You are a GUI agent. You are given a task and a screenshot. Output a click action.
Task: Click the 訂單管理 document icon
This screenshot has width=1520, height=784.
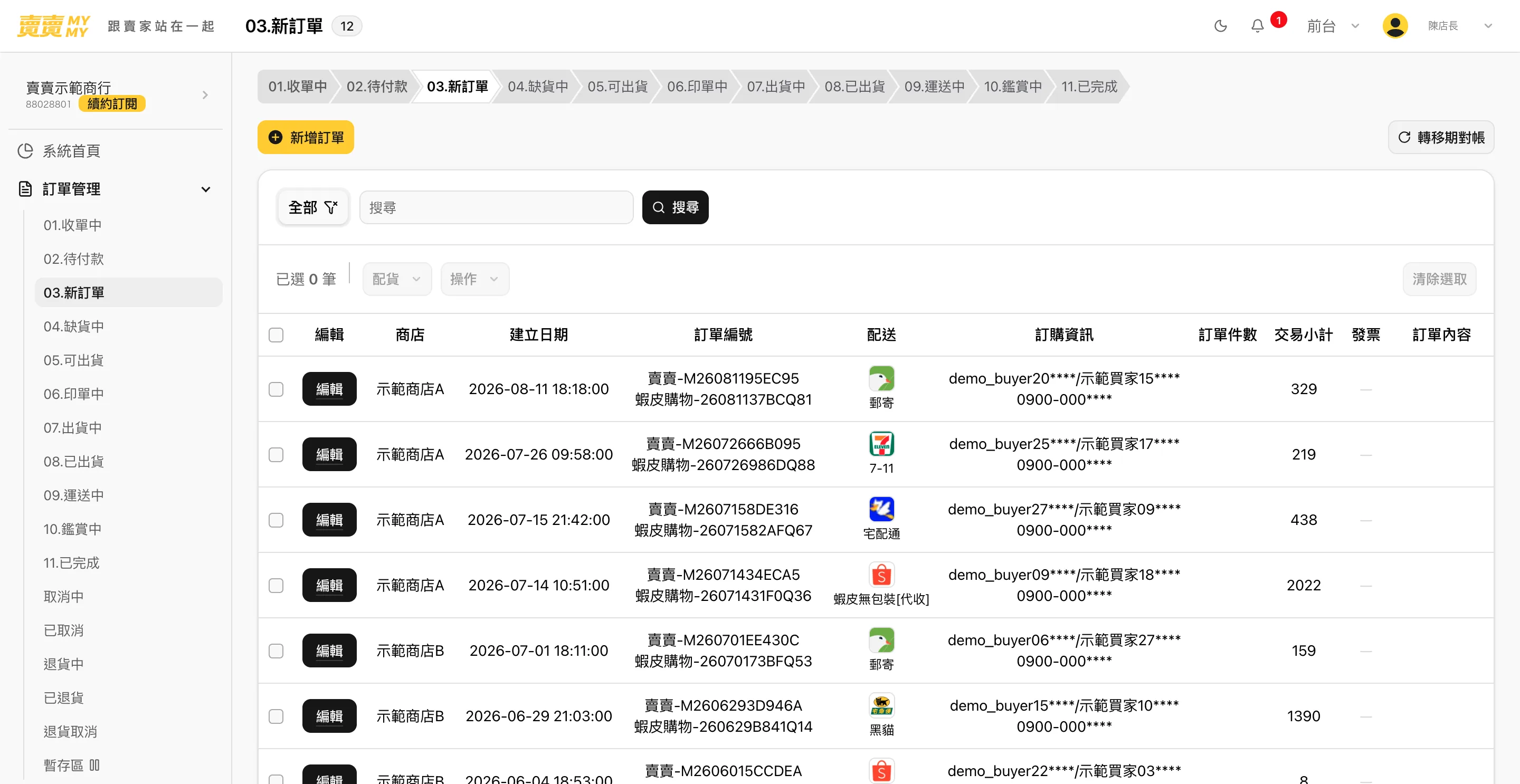click(25, 189)
